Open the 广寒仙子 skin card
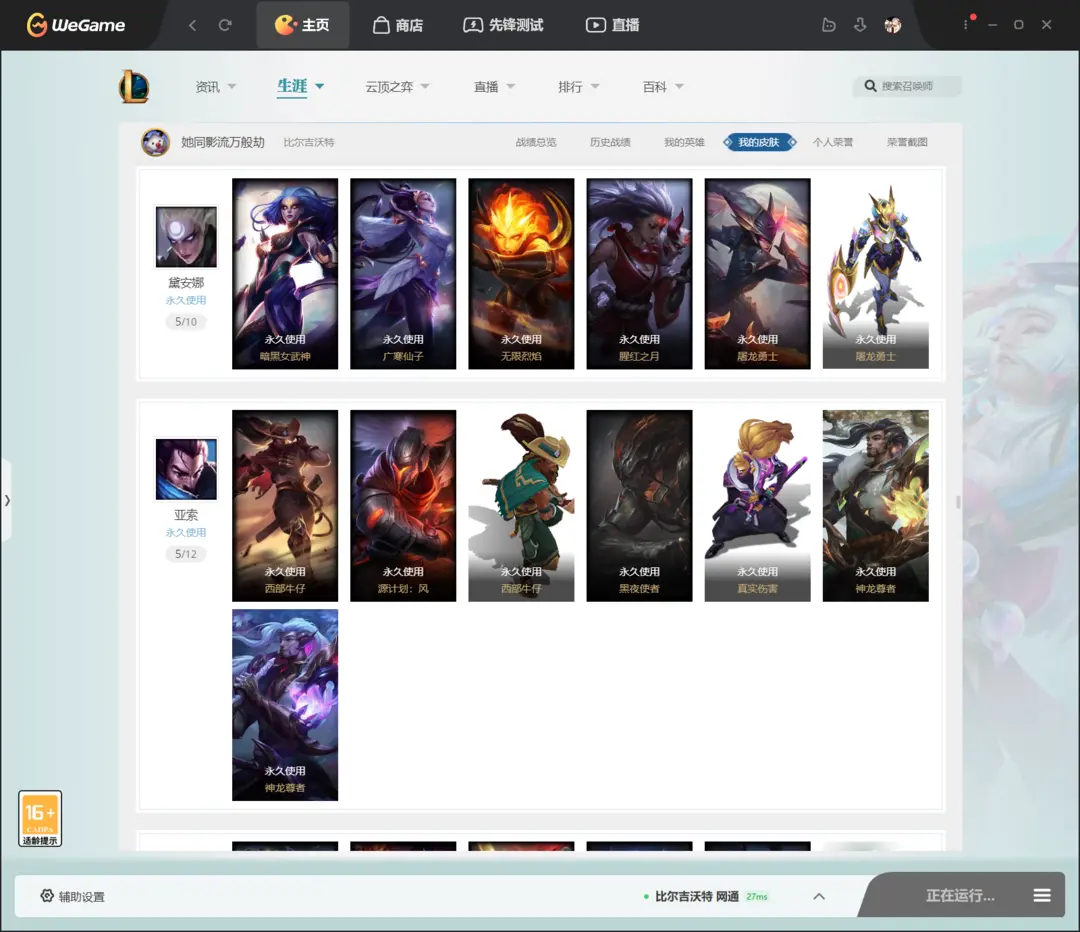The width and height of the screenshot is (1080, 932). (x=403, y=273)
